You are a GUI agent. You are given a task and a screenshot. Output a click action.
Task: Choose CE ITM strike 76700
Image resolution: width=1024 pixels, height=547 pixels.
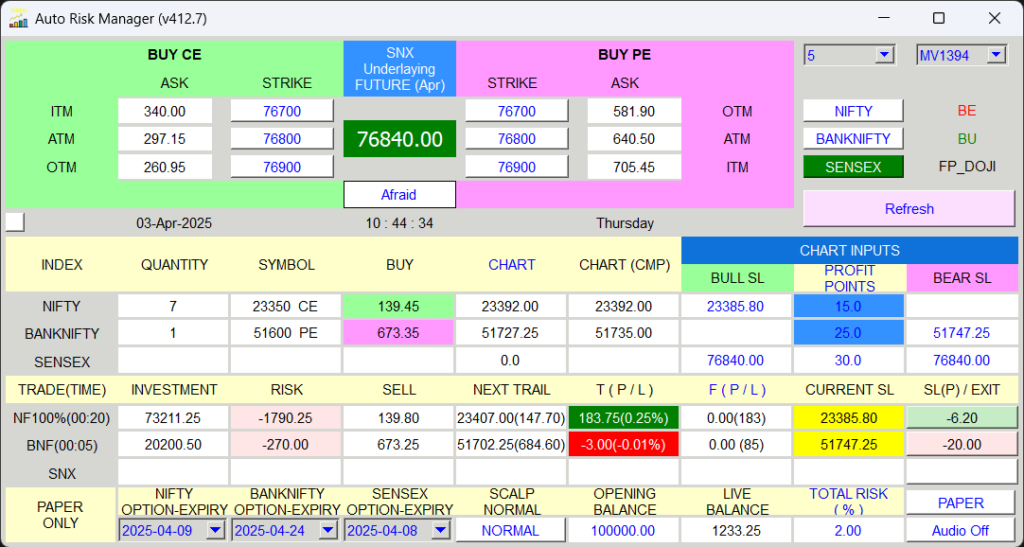(x=282, y=111)
